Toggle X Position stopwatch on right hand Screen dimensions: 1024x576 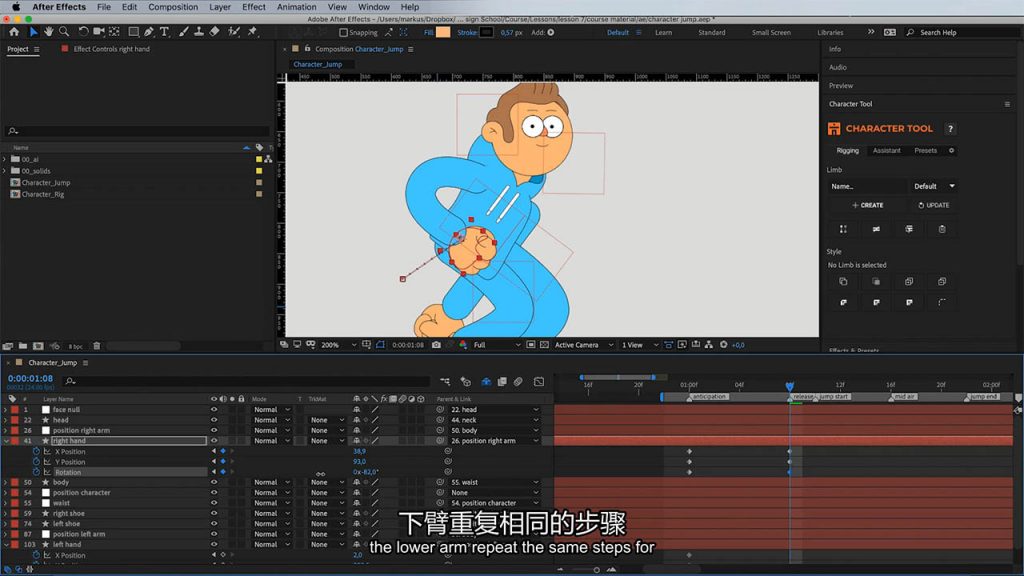click(37, 451)
